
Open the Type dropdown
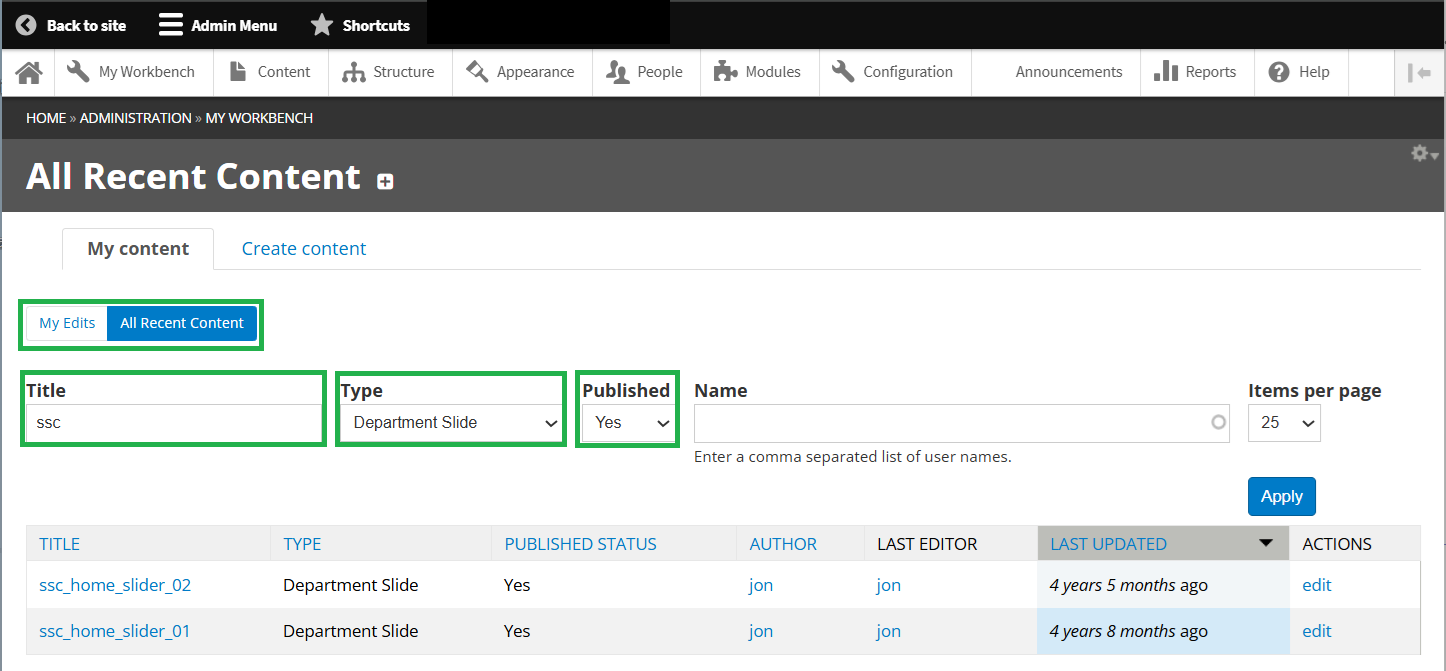pos(452,423)
